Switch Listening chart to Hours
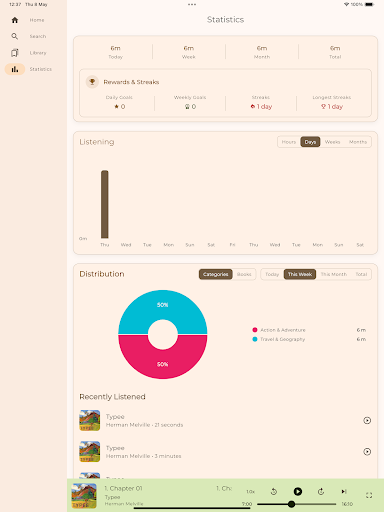The image size is (384, 512). coord(289,142)
